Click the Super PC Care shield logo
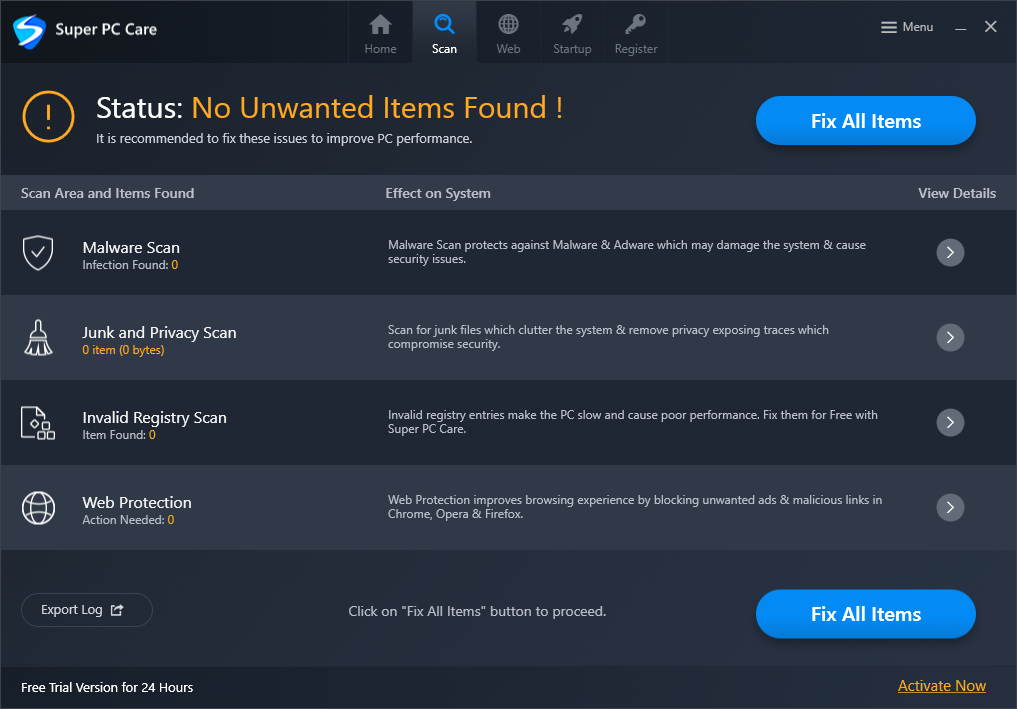This screenshot has height=709, width=1017. click(29, 30)
